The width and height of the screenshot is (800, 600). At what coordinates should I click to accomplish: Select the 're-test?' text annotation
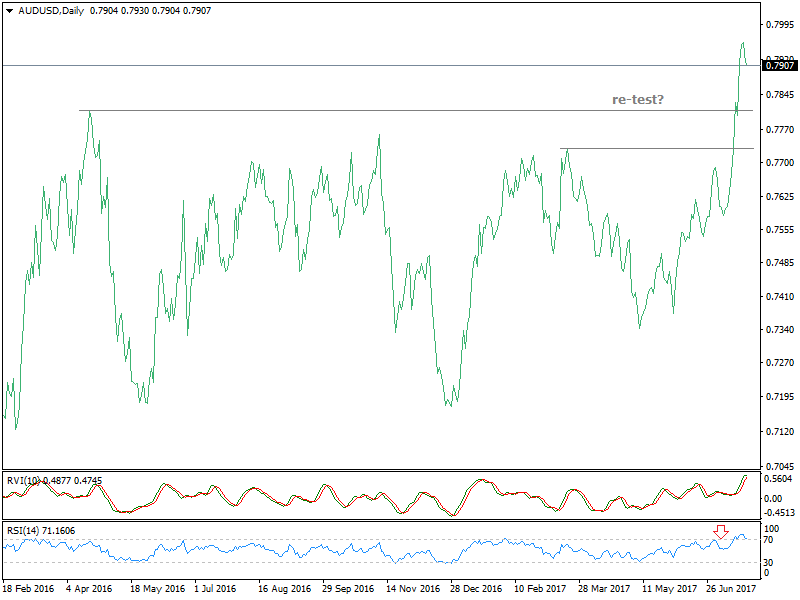click(639, 99)
